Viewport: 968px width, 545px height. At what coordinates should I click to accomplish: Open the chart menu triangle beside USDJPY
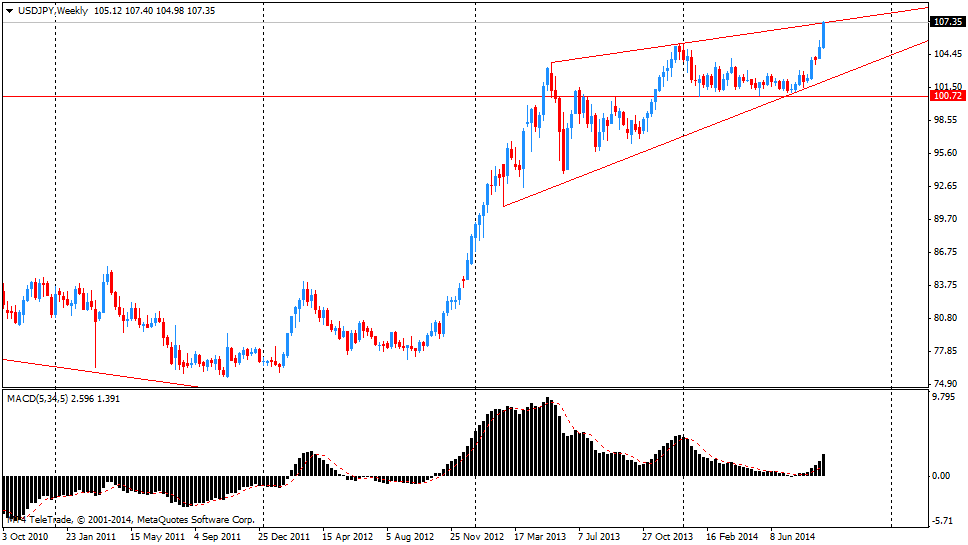[9, 11]
